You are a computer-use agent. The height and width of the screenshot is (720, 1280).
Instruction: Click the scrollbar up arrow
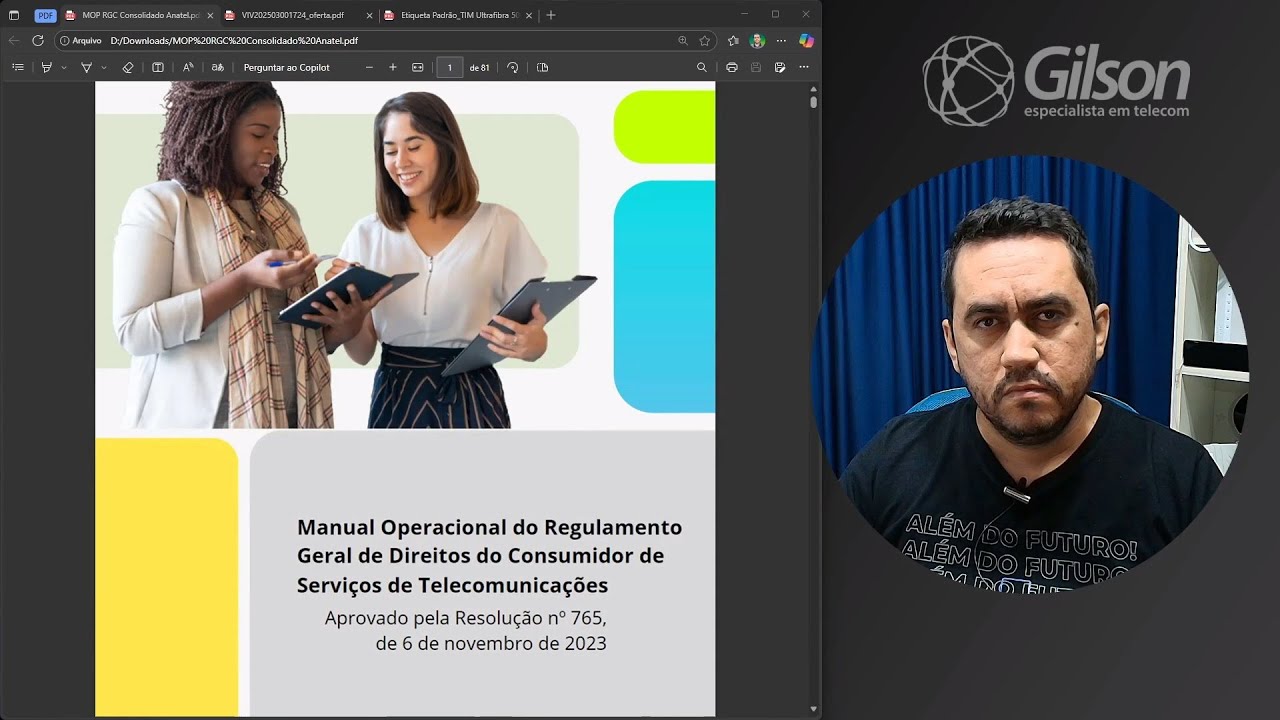click(x=814, y=89)
